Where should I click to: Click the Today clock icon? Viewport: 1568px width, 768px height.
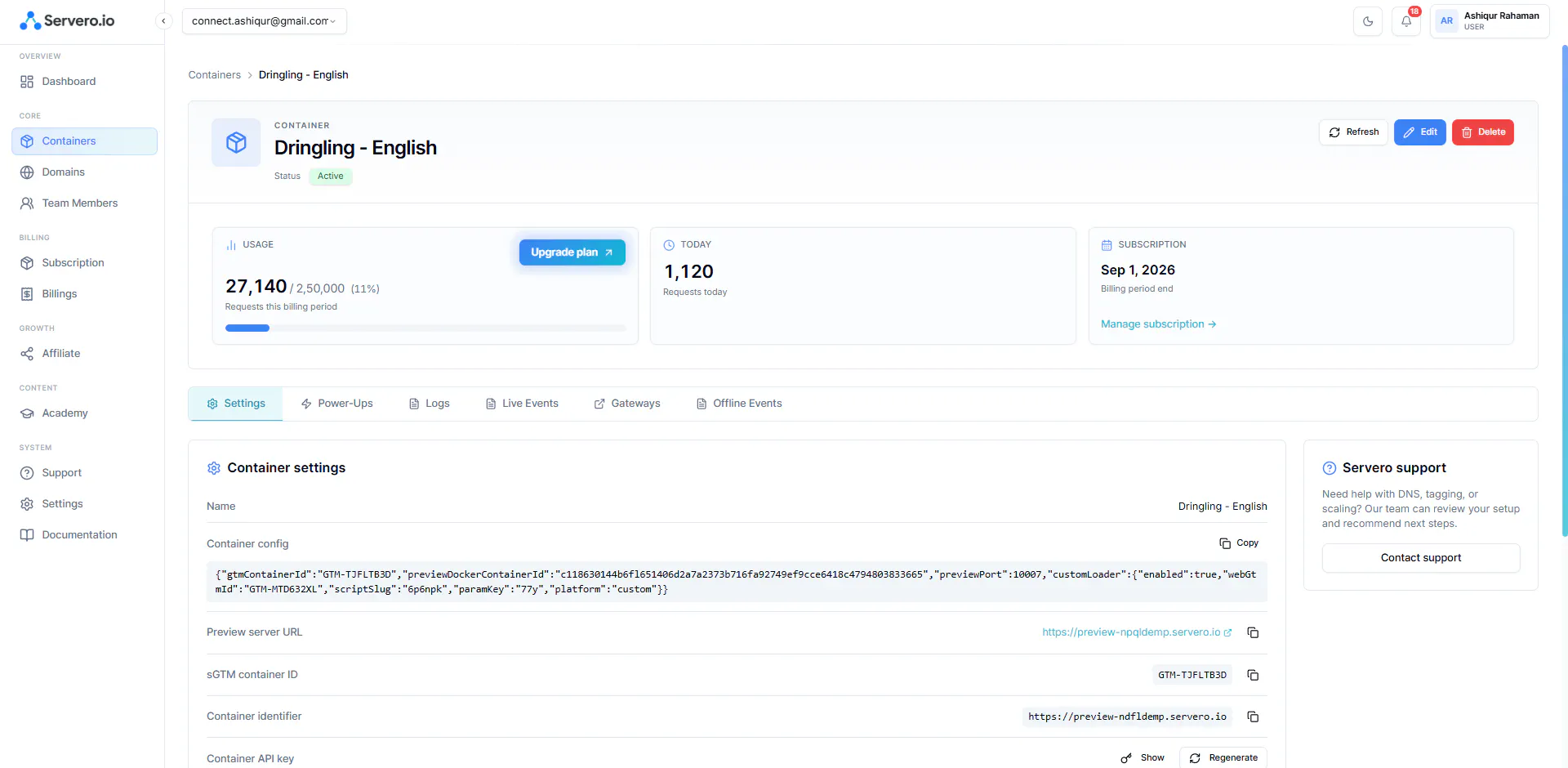(669, 245)
